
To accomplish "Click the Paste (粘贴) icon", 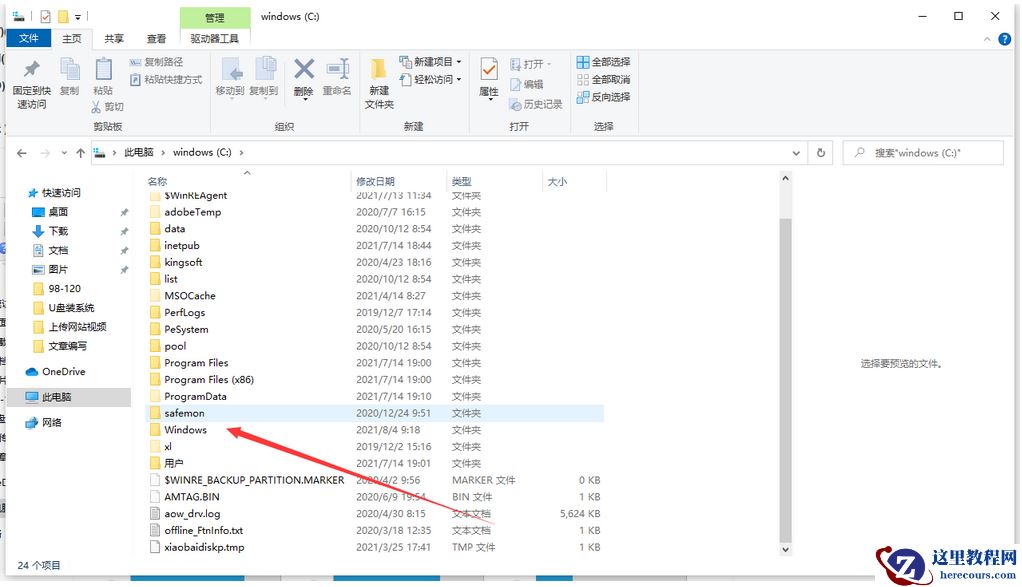I will click(x=103, y=78).
